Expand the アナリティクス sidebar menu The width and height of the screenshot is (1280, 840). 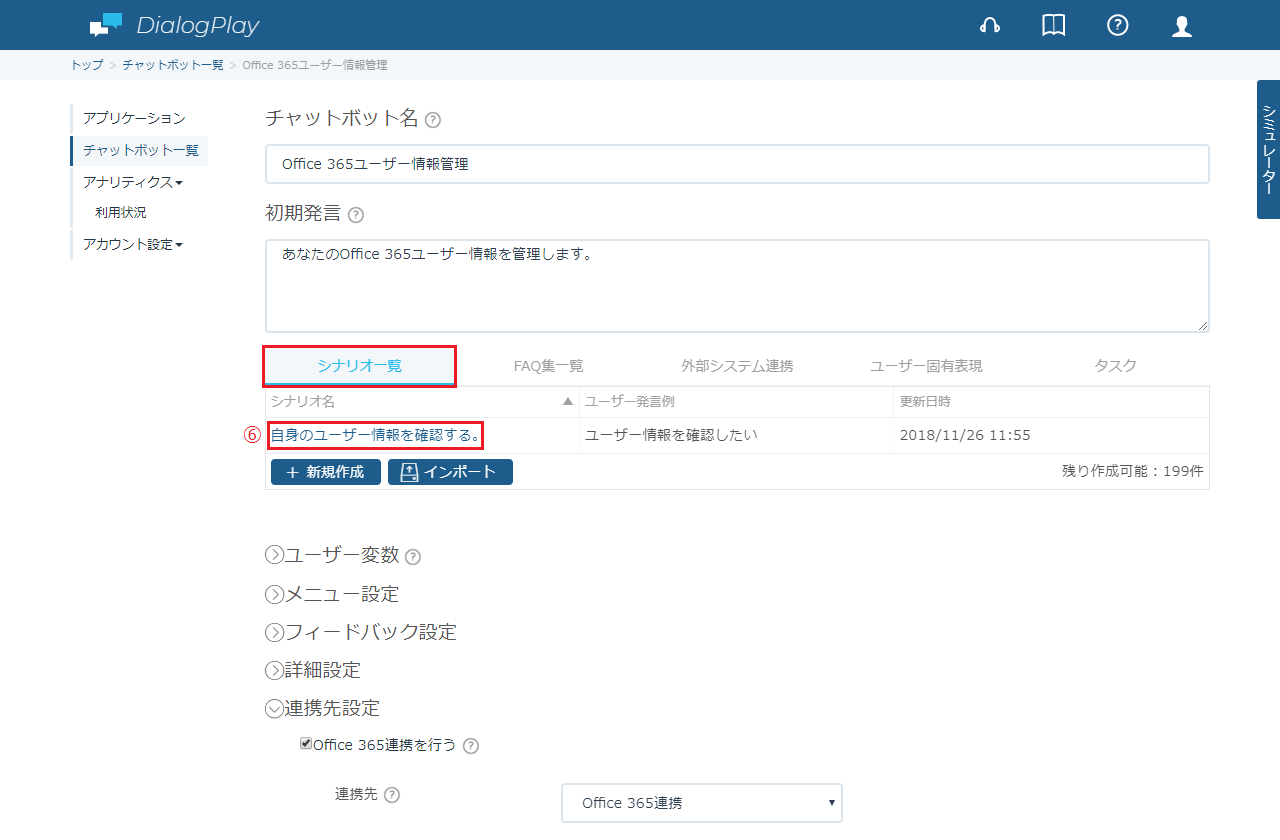pos(133,182)
